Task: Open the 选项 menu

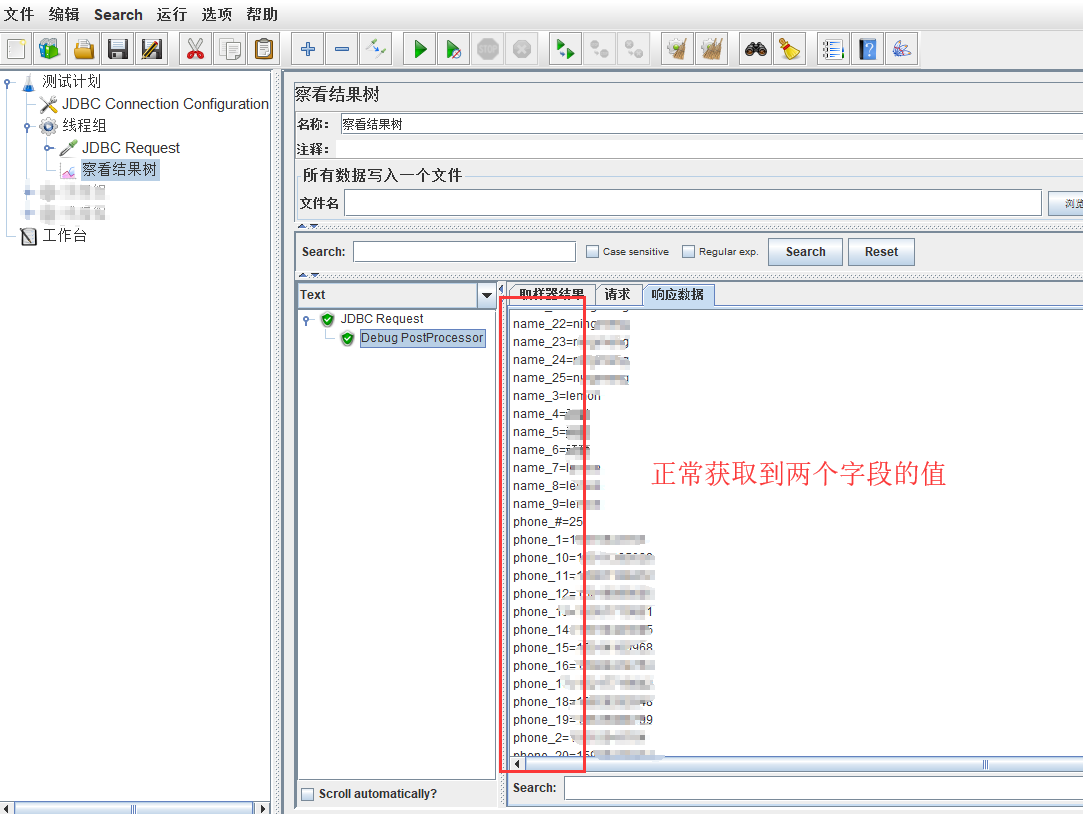Action: coord(216,14)
